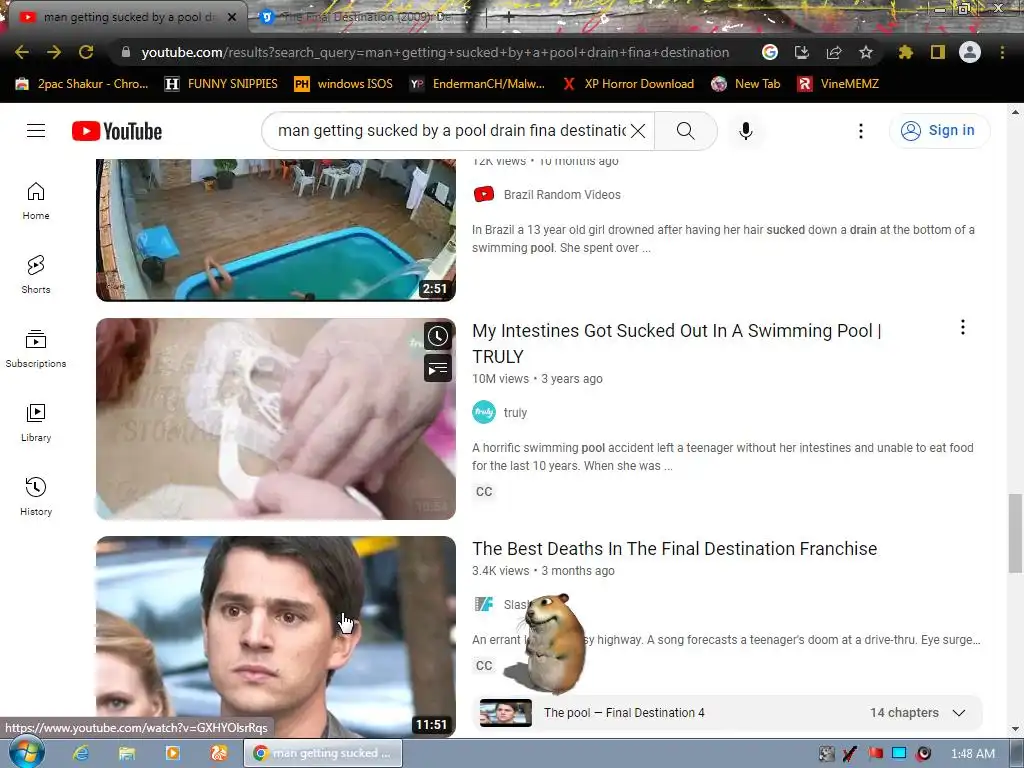This screenshot has height=768, width=1024.
Task: Open the FUNNY SNIPPIES bookmark
Action: coord(221,84)
